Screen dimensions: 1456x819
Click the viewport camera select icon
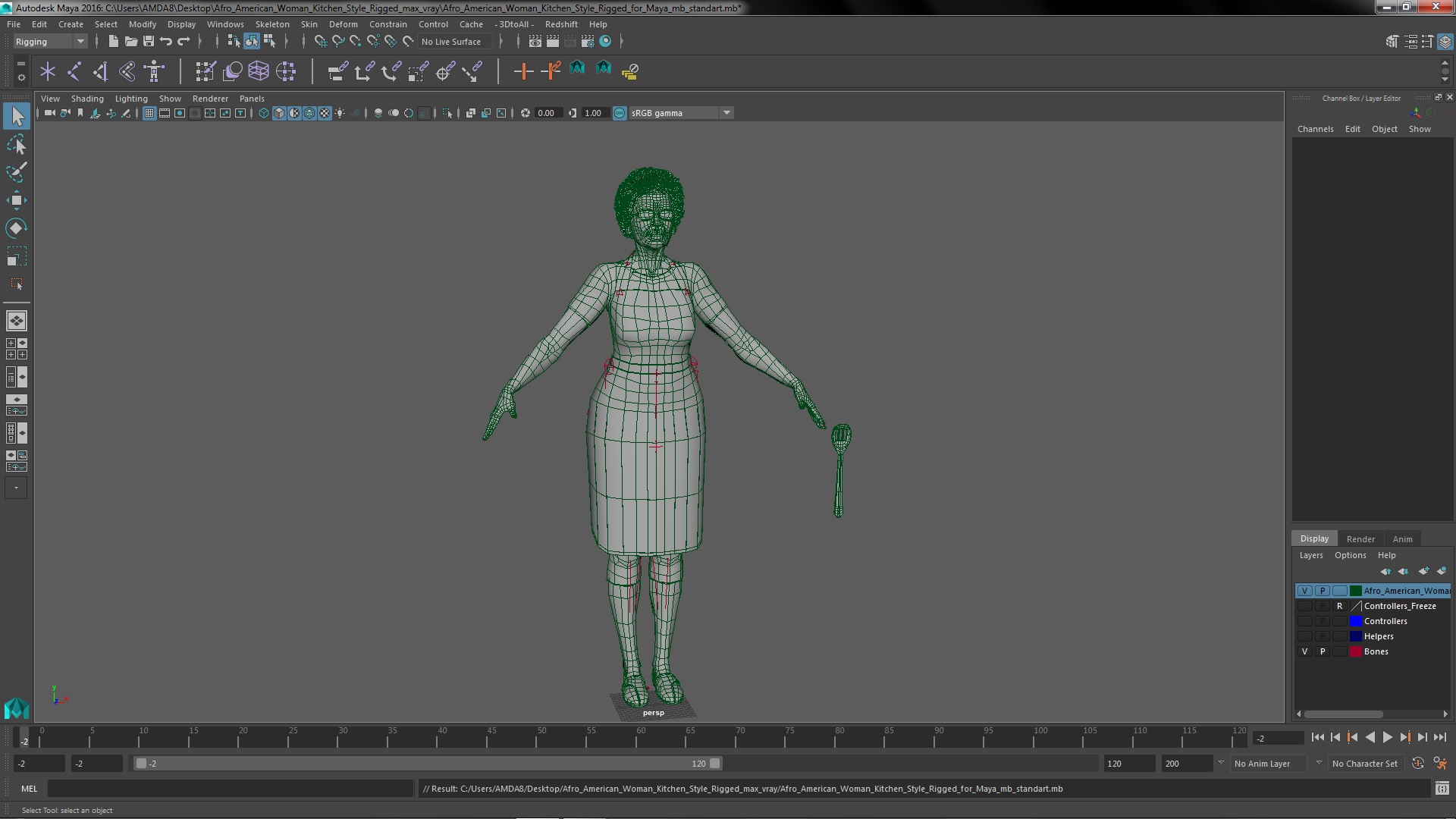click(49, 113)
